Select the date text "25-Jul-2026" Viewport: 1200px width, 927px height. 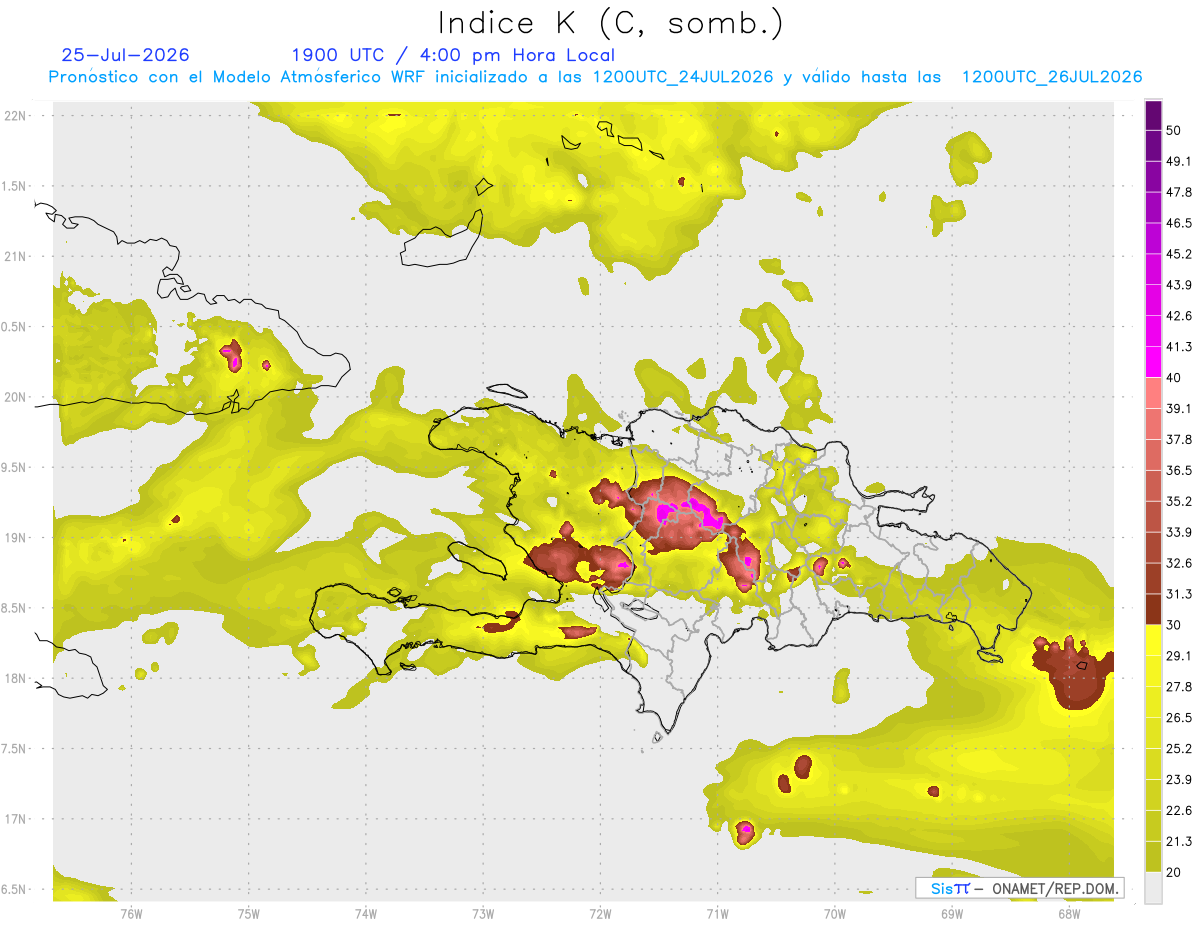click(125, 55)
